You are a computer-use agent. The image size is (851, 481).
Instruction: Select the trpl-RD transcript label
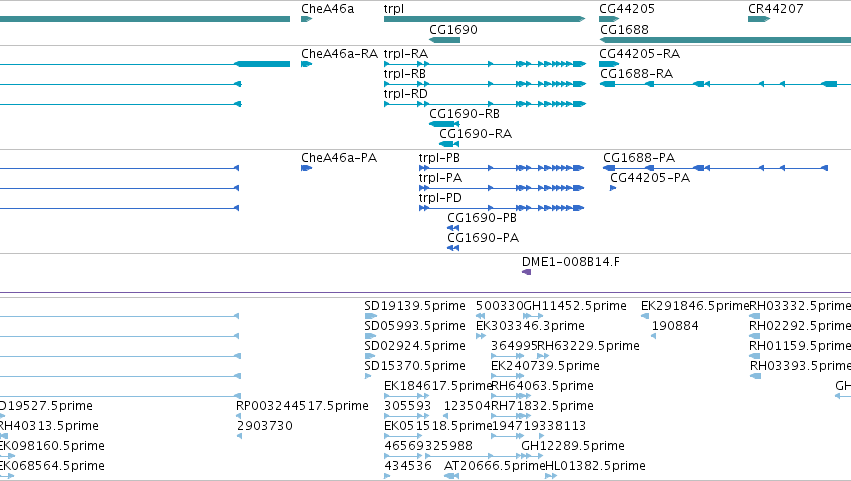coord(405,94)
